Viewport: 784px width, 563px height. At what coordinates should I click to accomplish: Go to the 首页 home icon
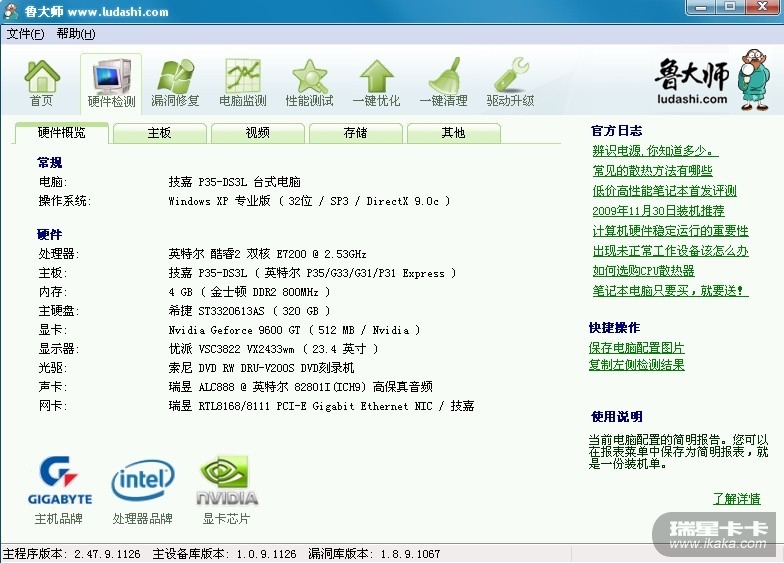pos(42,84)
